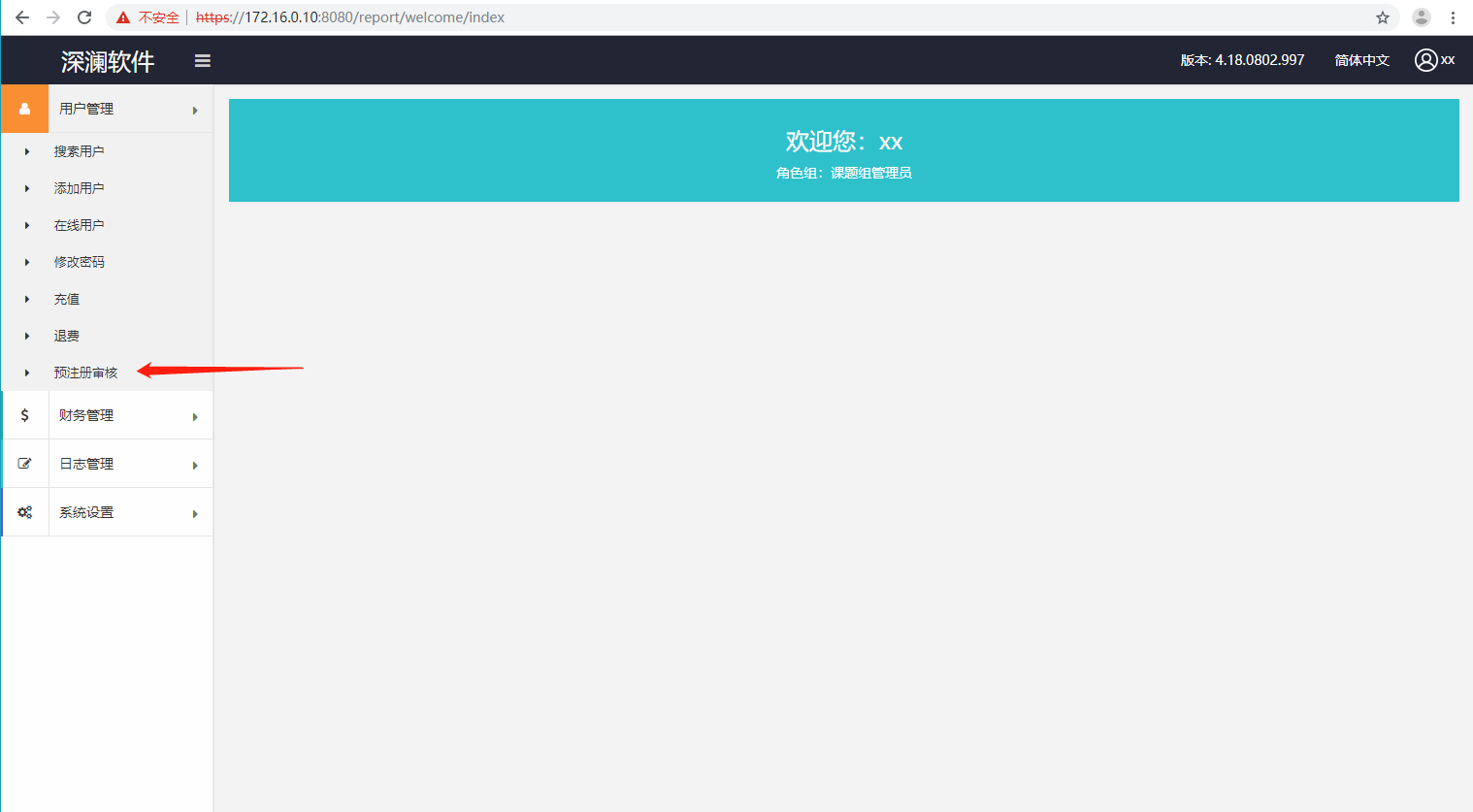Click the dollar sign finance icon
The height and width of the screenshot is (812, 1473).
point(24,415)
